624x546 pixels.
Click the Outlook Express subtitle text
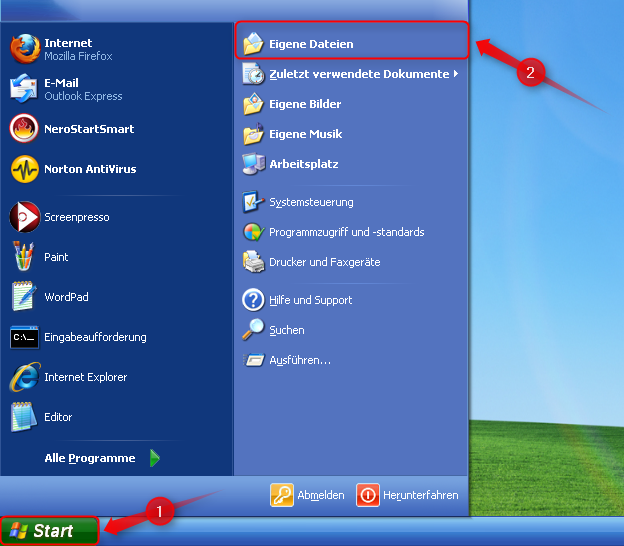(x=84, y=96)
